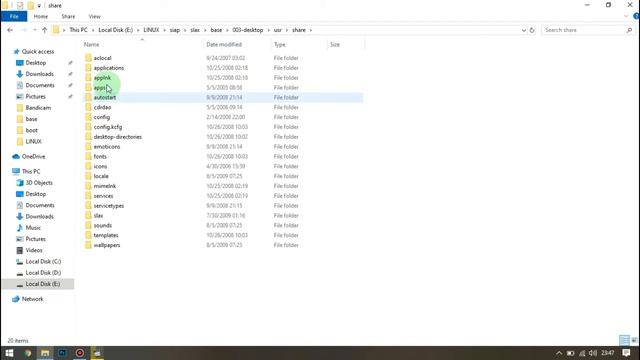Open File Explorer from the taskbar
The image size is (640, 360).
45,353
